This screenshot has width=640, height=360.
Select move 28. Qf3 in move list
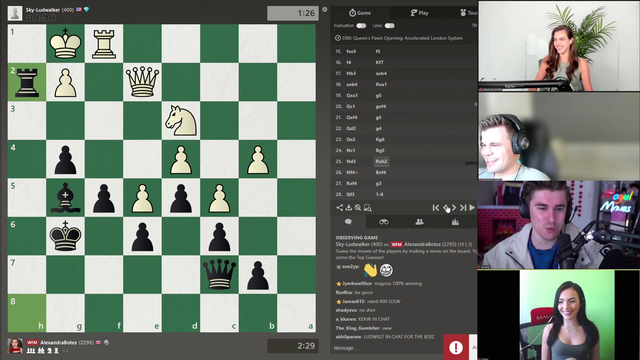[x=351, y=194]
